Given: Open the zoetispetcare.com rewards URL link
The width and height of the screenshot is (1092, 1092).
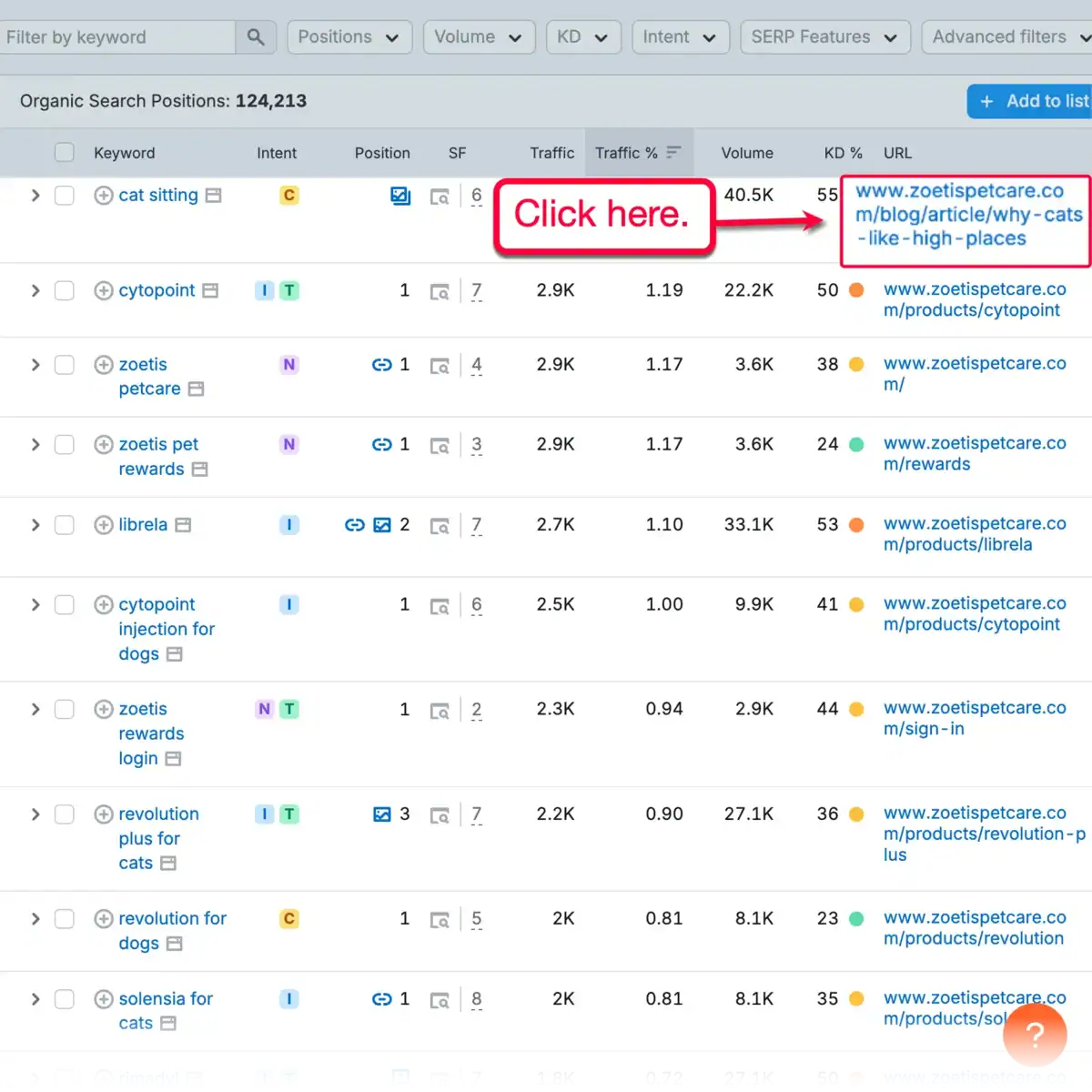Looking at the screenshot, I should coord(975,453).
